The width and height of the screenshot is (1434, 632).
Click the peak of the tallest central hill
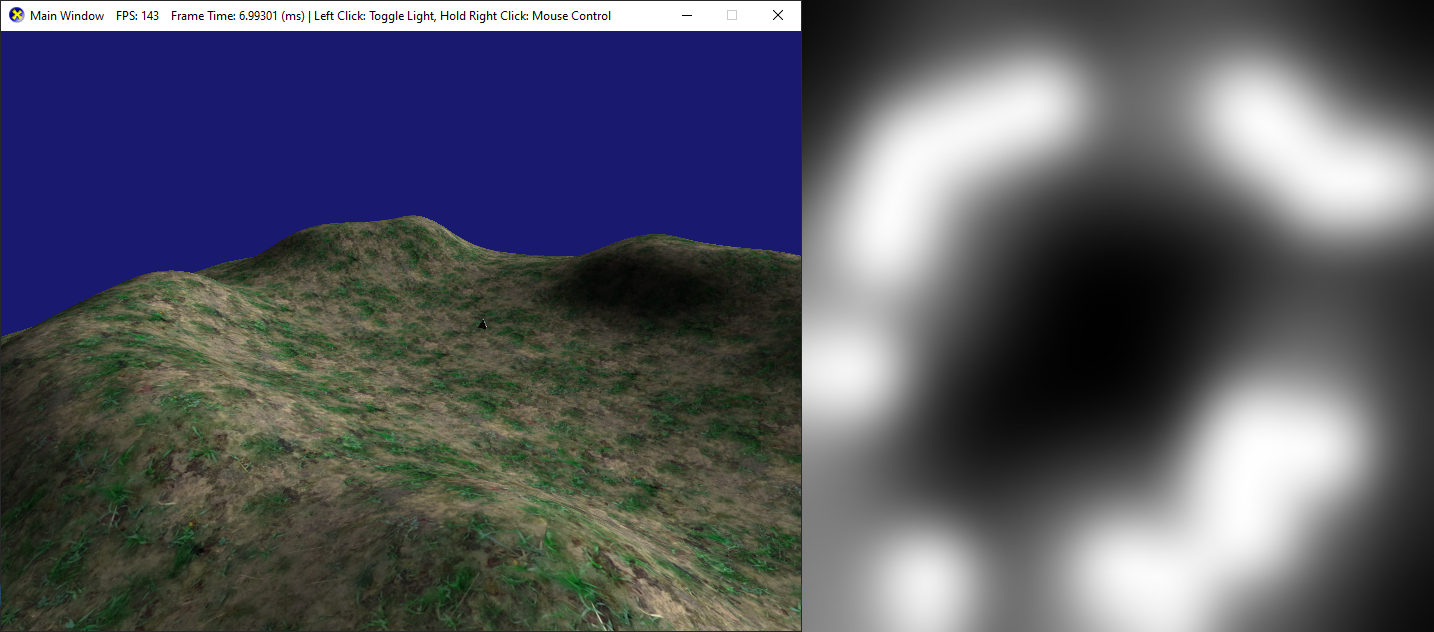click(x=410, y=221)
